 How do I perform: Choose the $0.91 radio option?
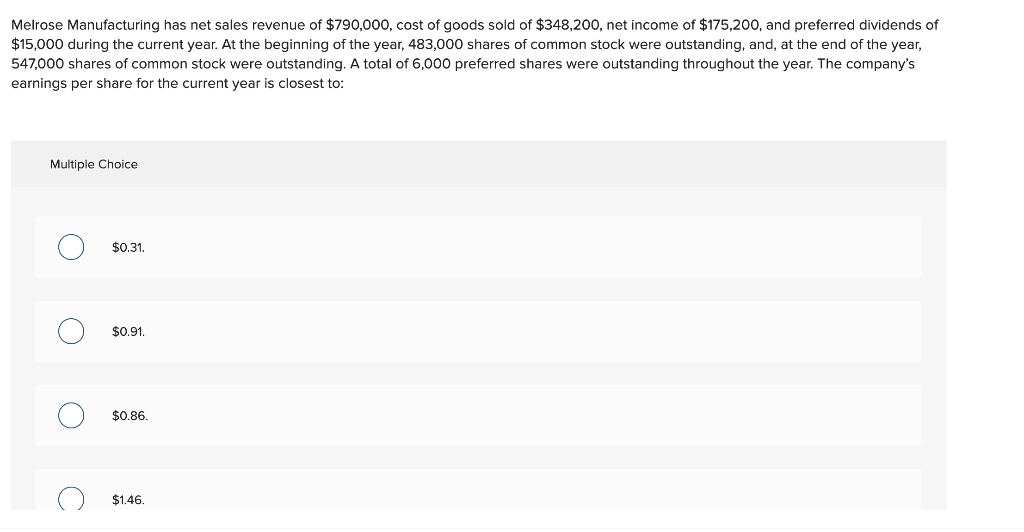[71, 332]
